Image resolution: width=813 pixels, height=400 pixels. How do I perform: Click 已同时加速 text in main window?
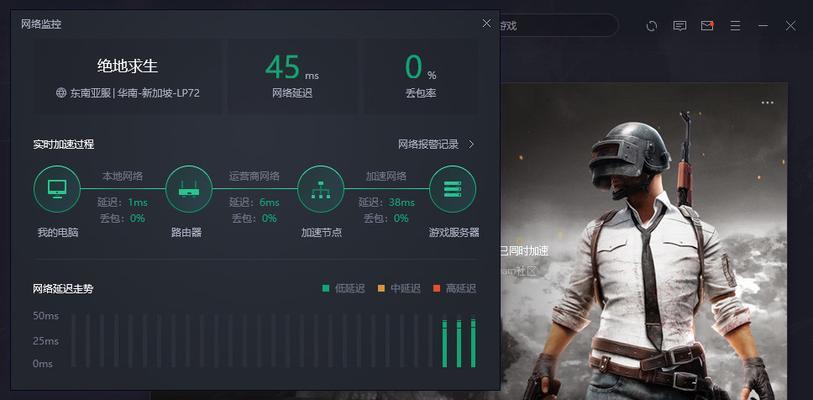pos(523,251)
